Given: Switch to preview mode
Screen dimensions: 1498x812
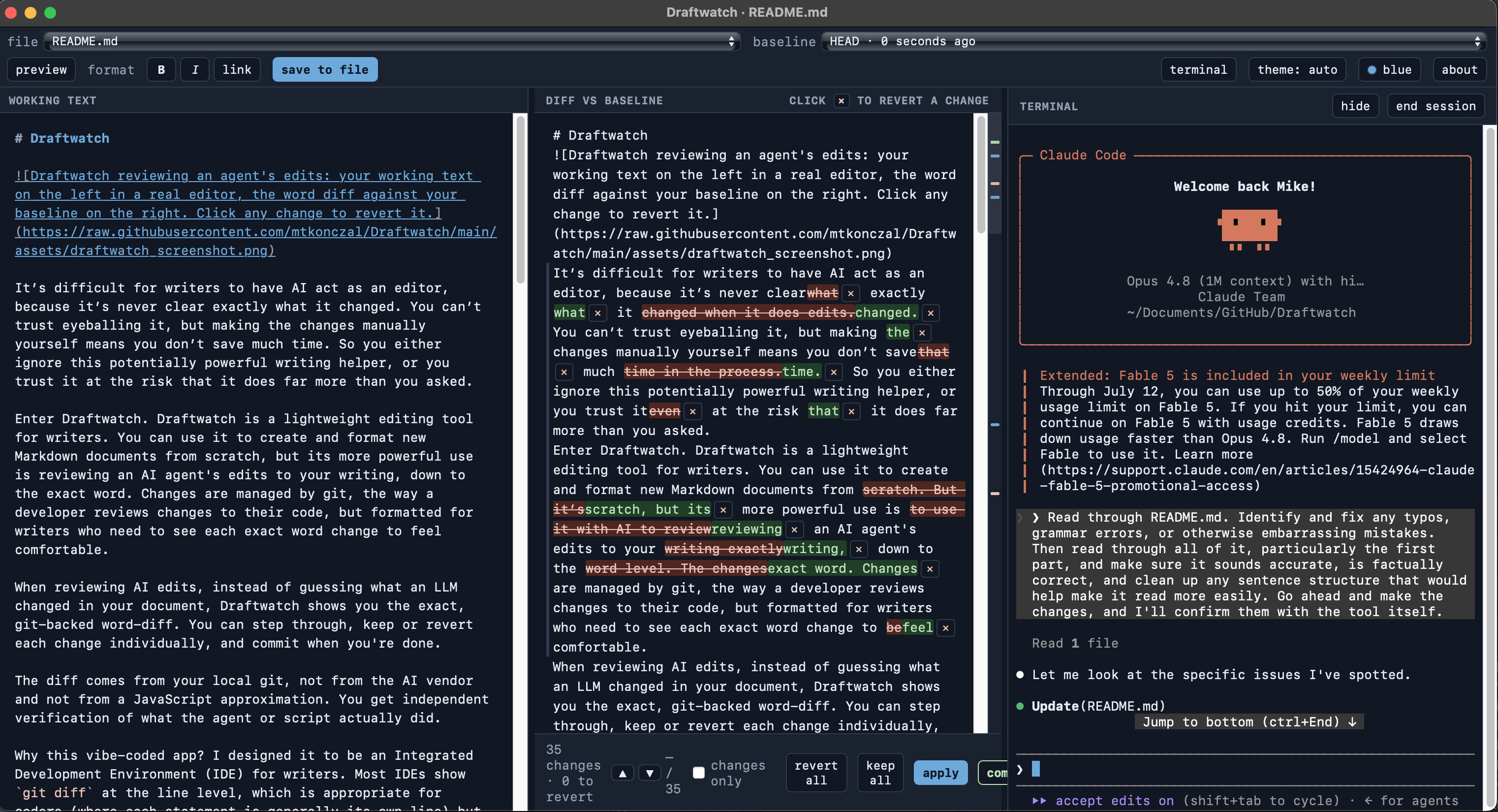Looking at the screenshot, I should pyautogui.click(x=41, y=70).
